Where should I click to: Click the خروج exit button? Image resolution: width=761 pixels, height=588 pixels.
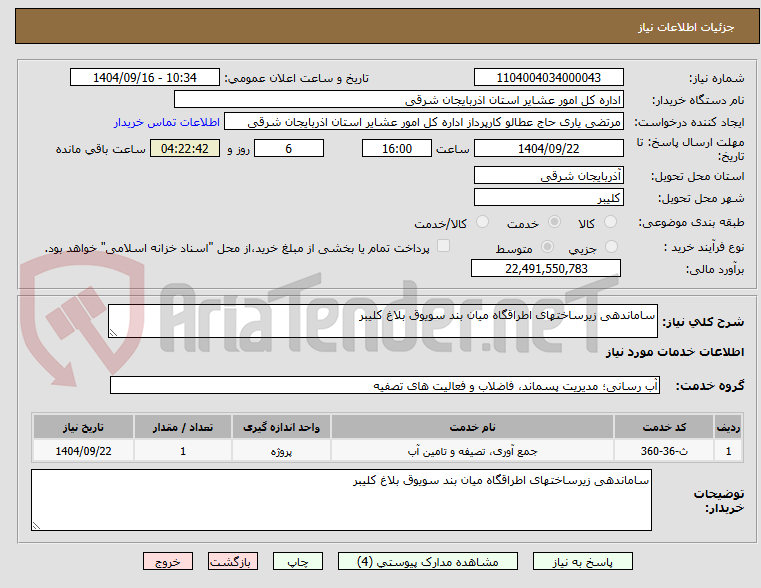[167, 561]
